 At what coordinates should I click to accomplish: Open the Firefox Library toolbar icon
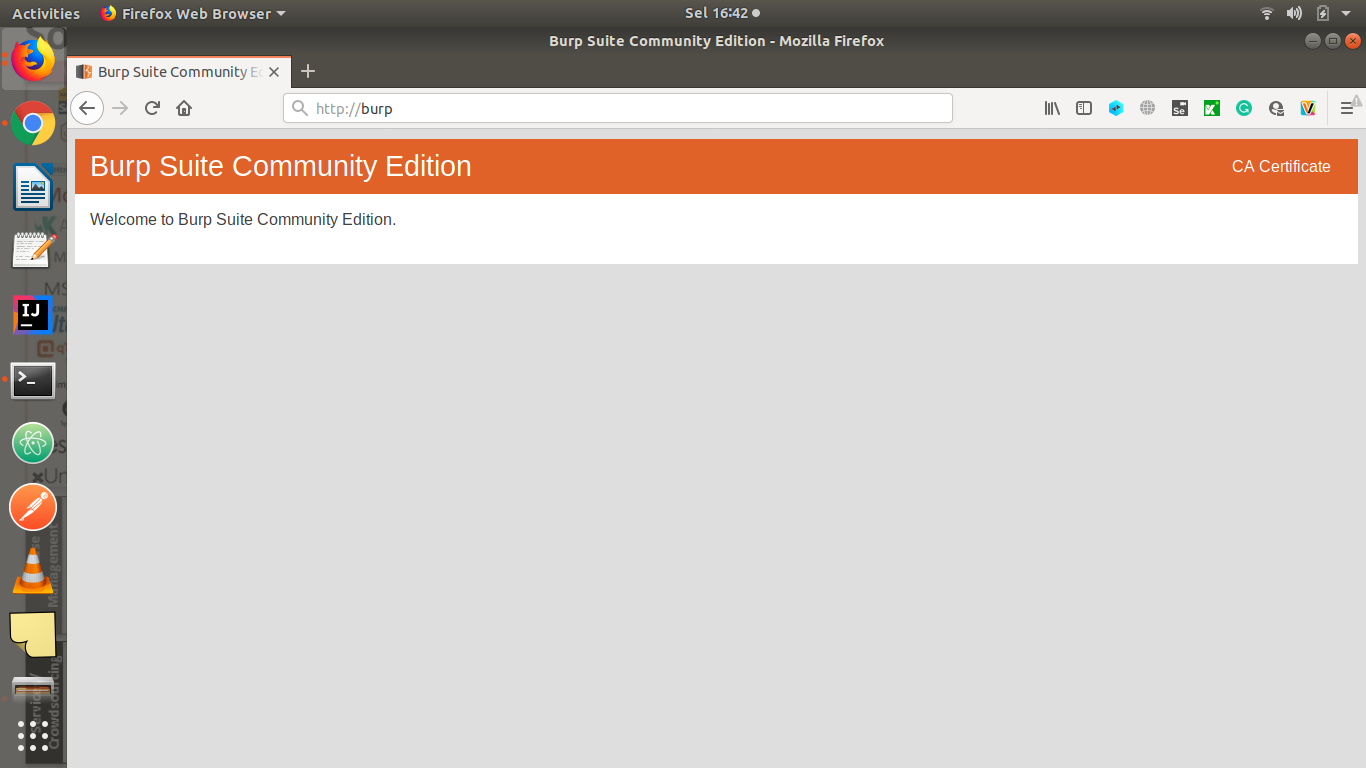(x=1052, y=108)
